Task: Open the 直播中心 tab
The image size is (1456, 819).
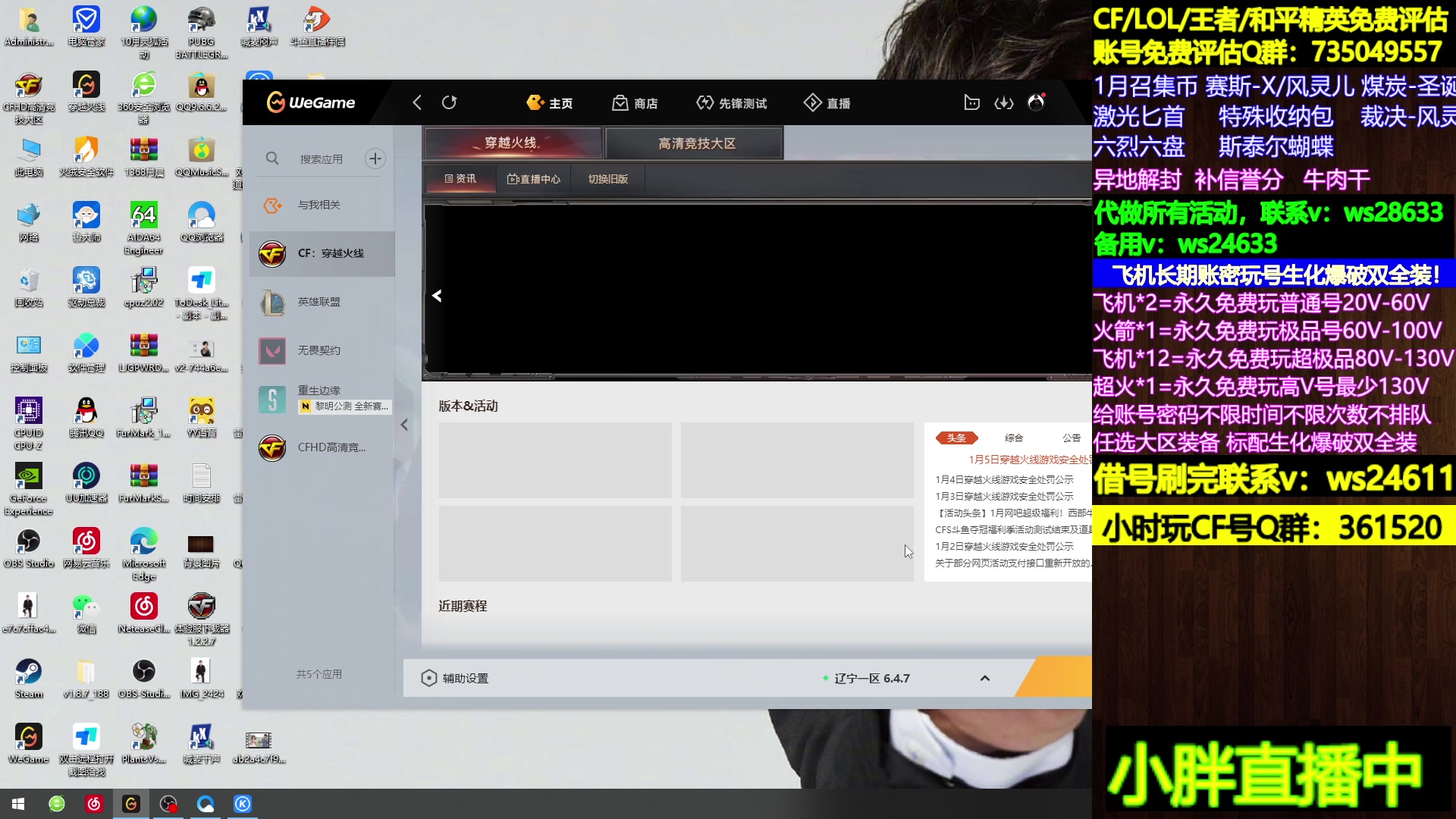Action: [534, 179]
